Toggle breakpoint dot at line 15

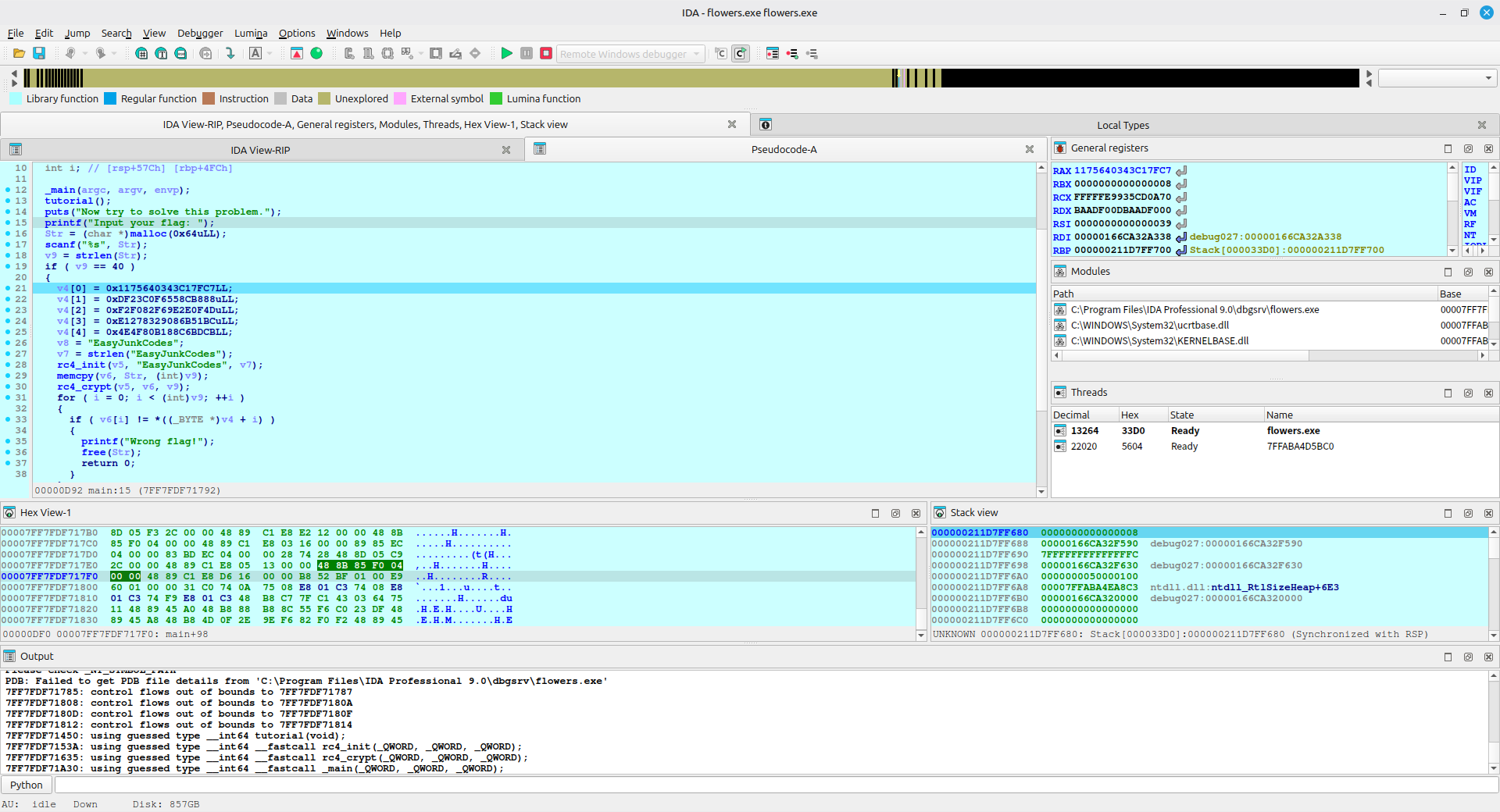(8, 223)
